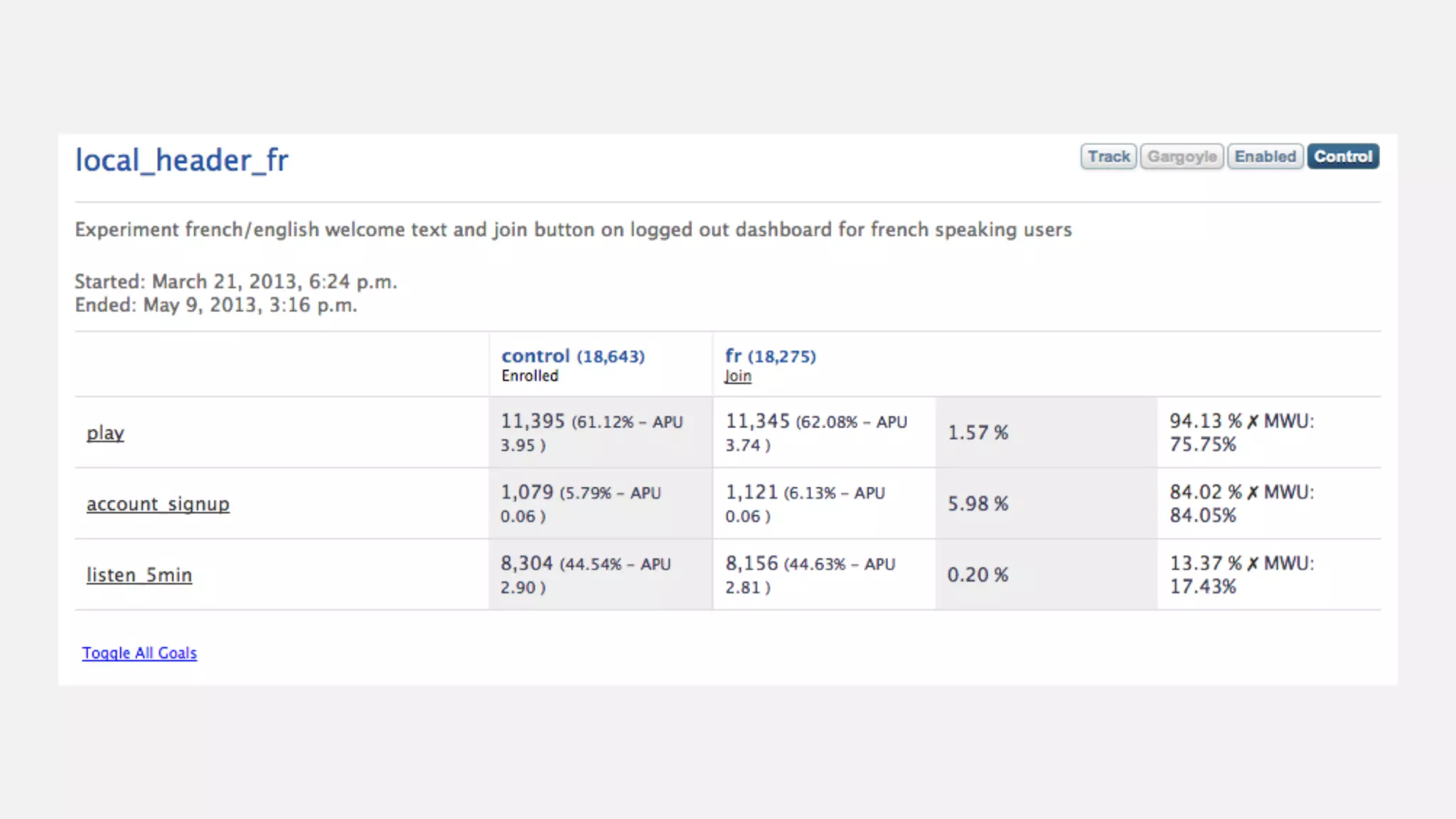The image size is (1456, 819).
Task: Click the Join link under fr
Action: pyautogui.click(x=738, y=376)
